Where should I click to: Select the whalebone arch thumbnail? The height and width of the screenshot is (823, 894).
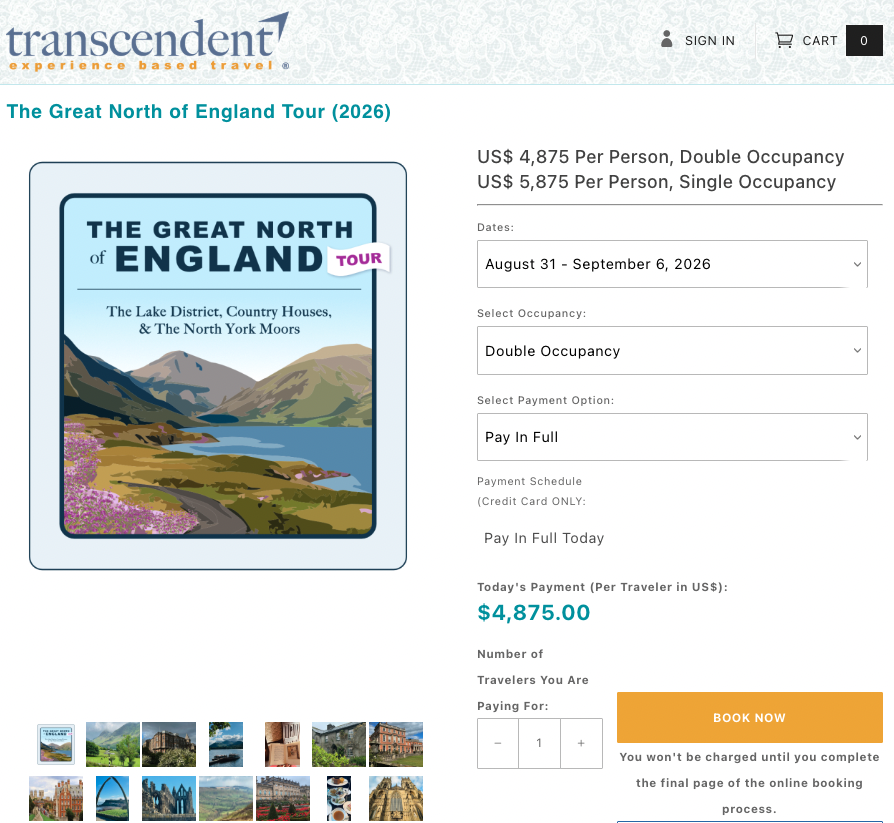pos(112,798)
